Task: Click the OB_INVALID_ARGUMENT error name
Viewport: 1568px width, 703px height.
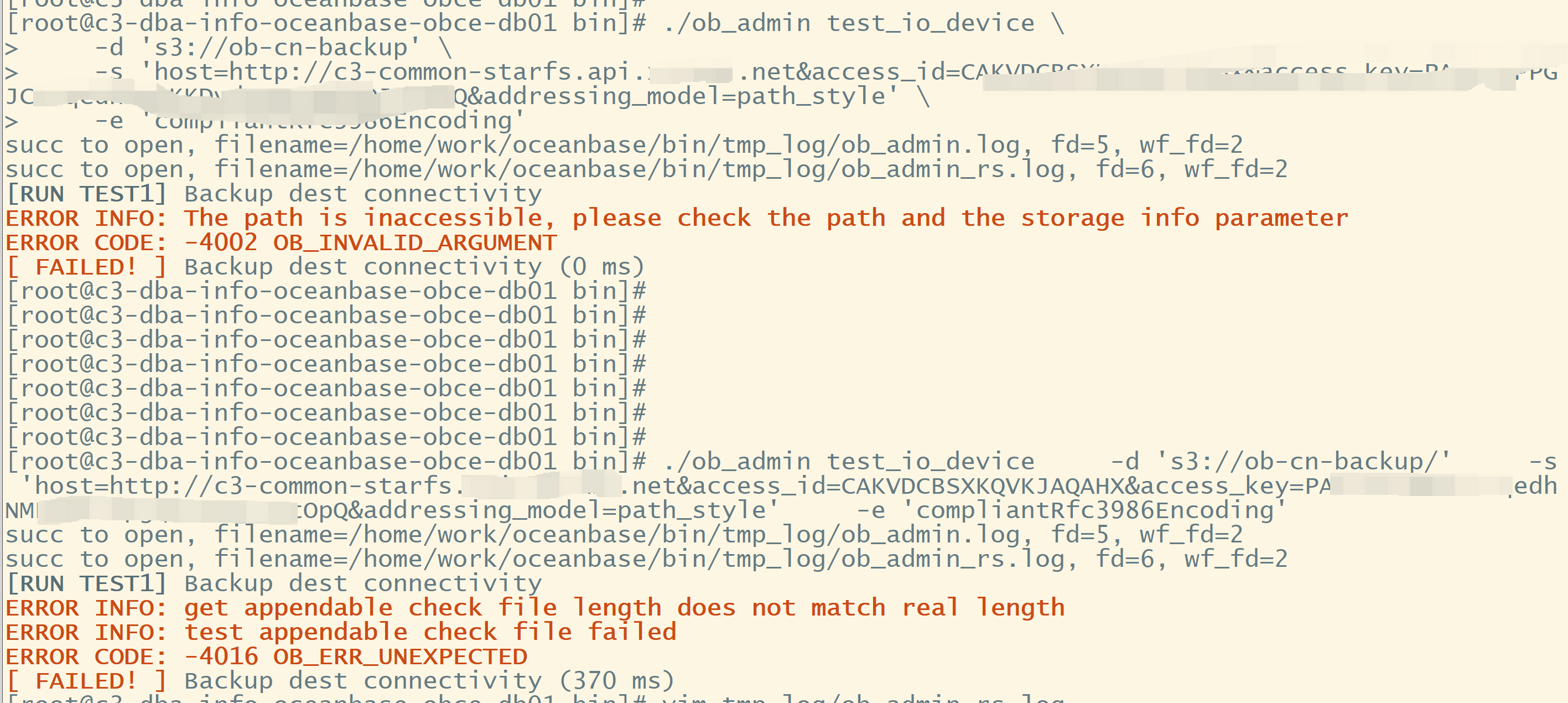Action: [414, 242]
